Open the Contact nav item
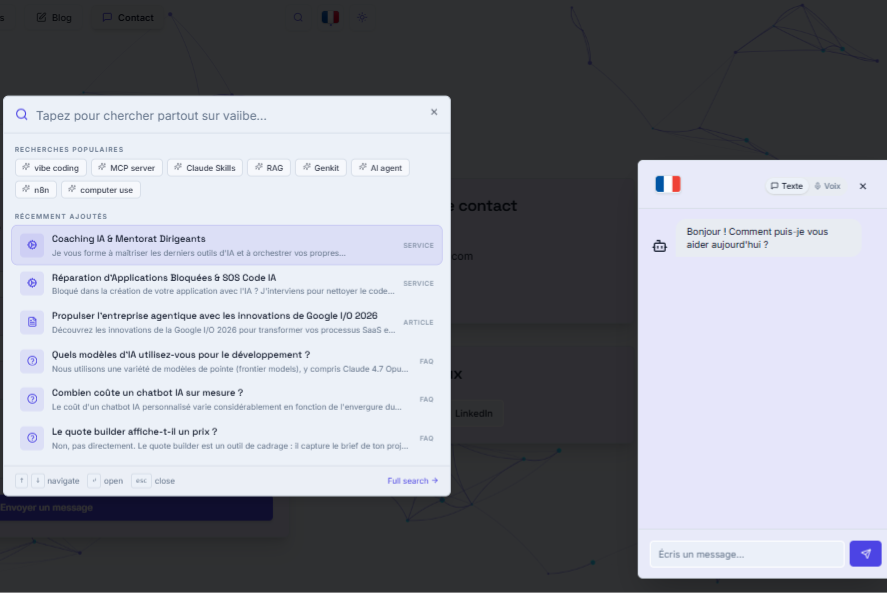Image resolution: width=887 pixels, height=594 pixels. pyautogui.click(x=128, y=18)
